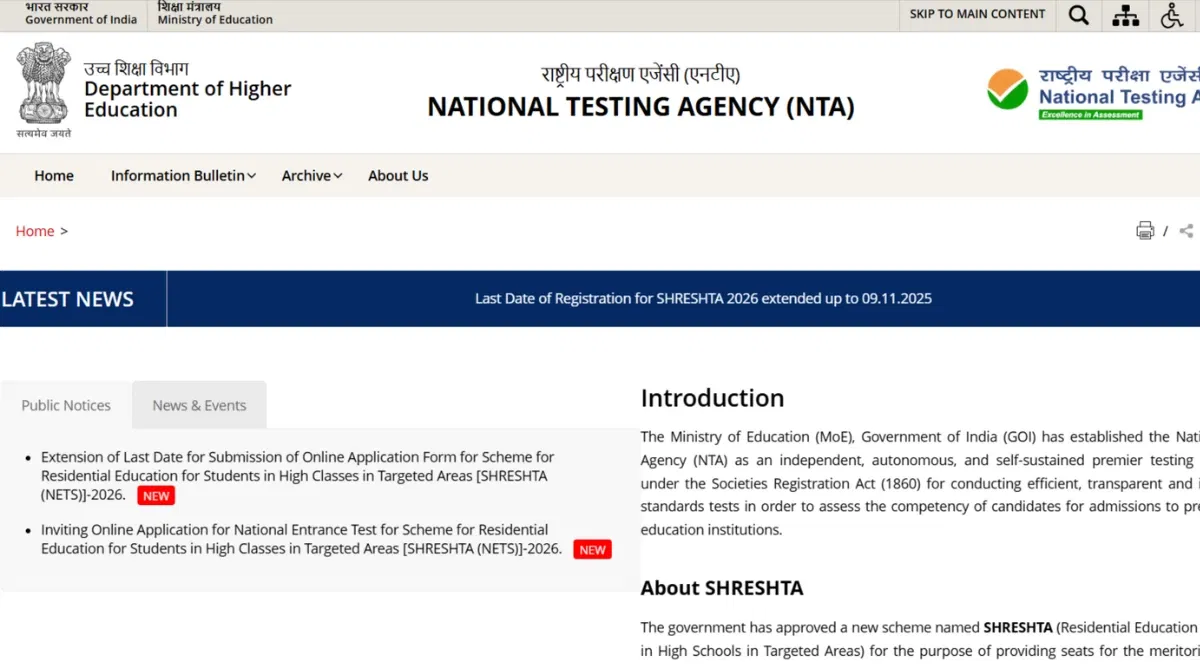Click the printer icon

pyautogui.click(x=1145, y=231)
